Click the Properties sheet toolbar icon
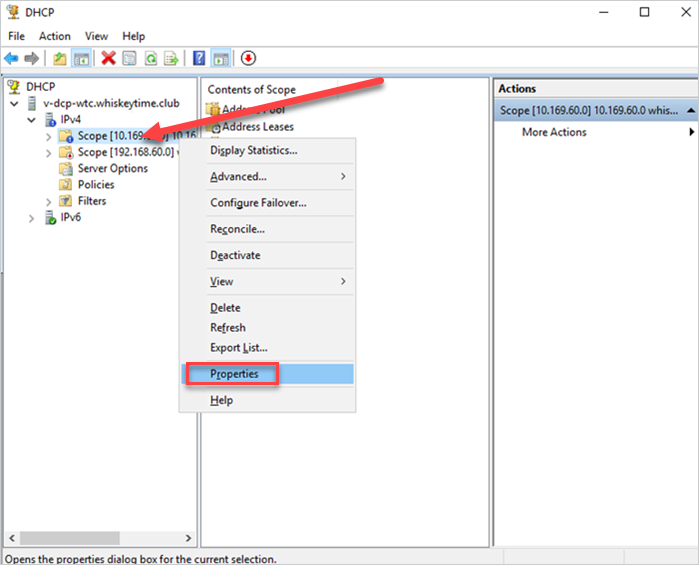699x565 pixels. pyautogui.click(x=129, y=58)
